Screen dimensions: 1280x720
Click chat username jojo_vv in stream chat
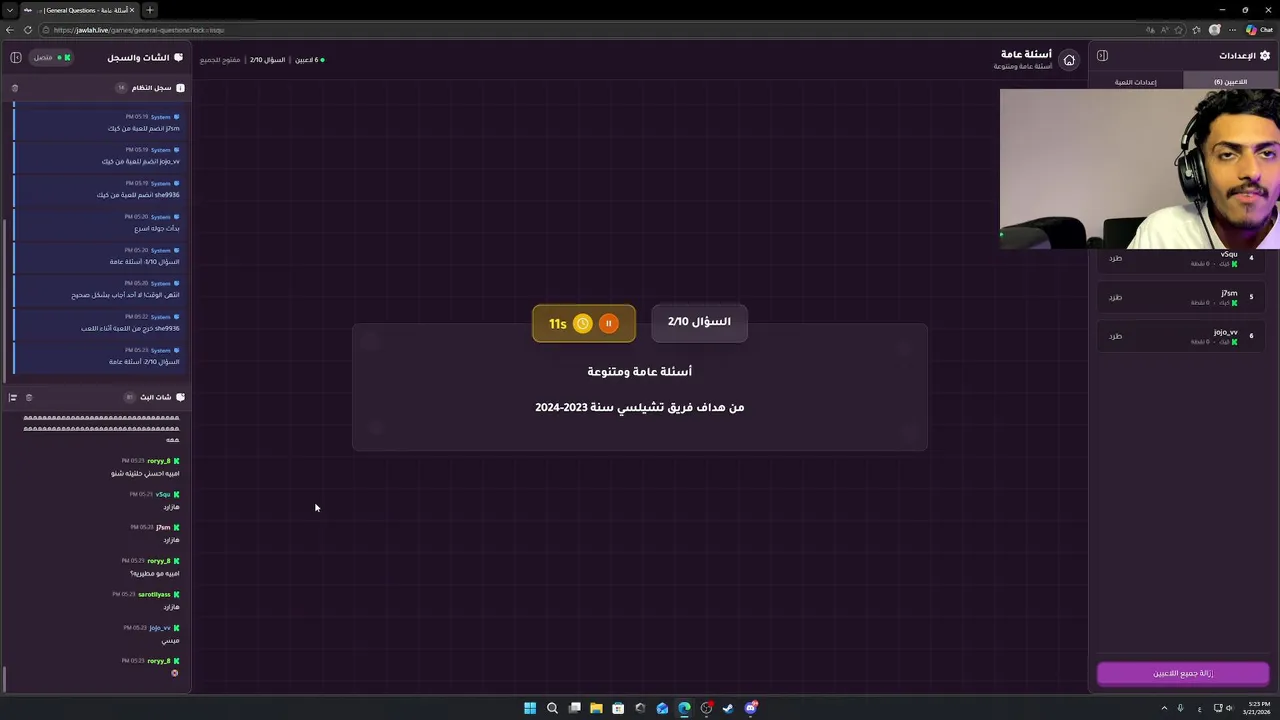[x=160, y=628]
